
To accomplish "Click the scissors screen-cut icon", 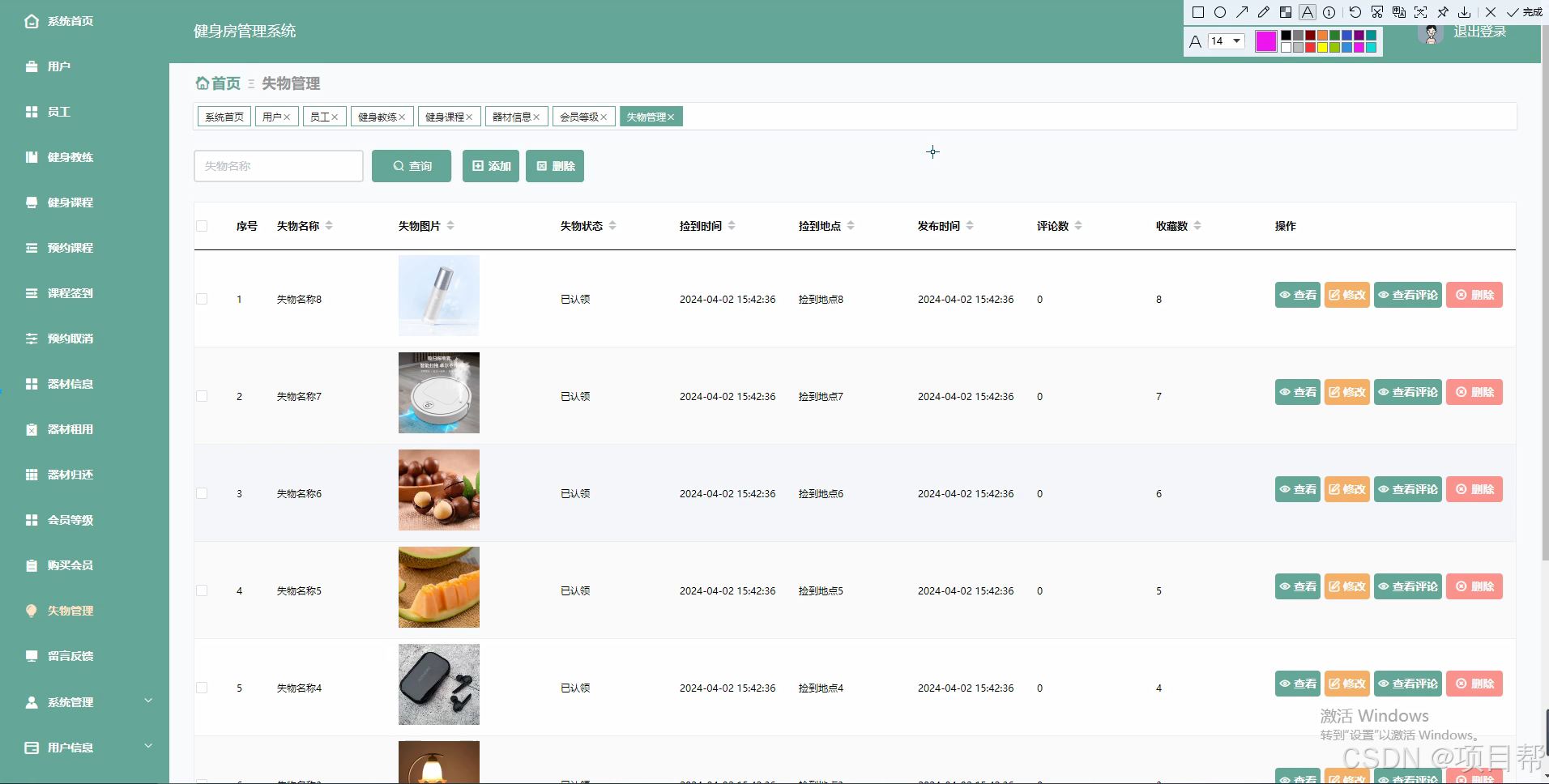I will 1377,12.
